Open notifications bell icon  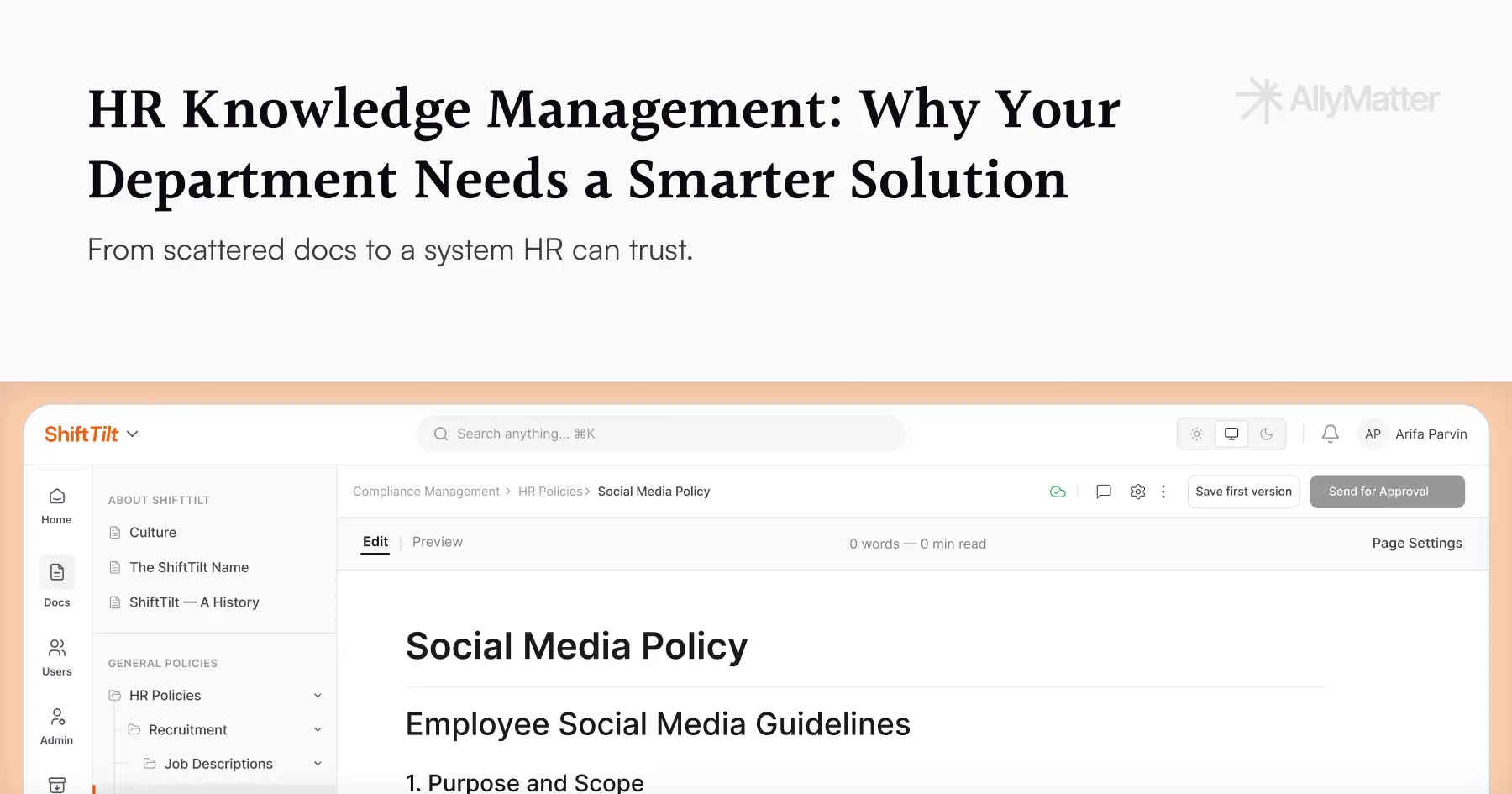pos(1331,434)
